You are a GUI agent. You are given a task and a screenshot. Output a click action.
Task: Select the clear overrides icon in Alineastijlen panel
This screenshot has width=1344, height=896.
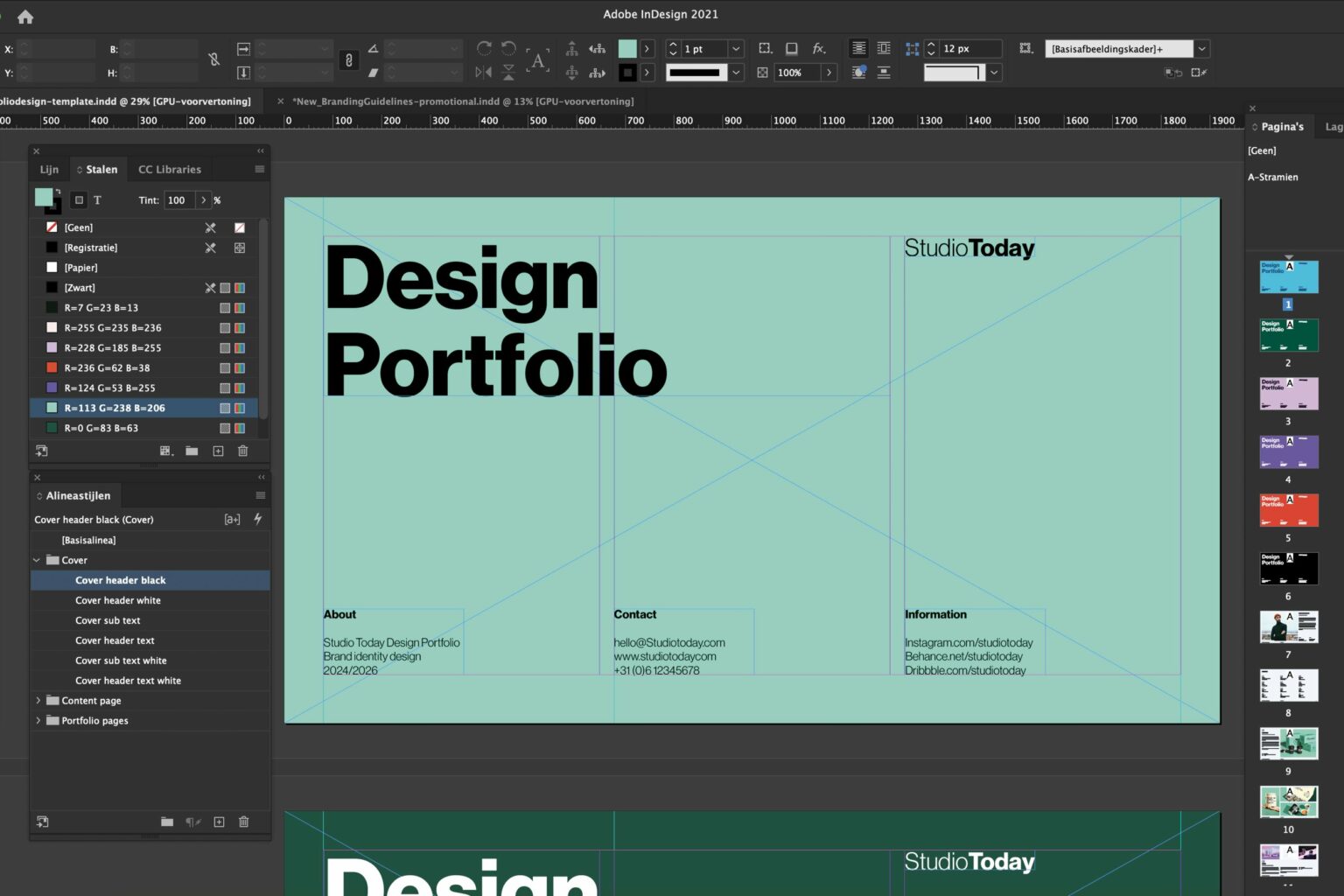192,822
